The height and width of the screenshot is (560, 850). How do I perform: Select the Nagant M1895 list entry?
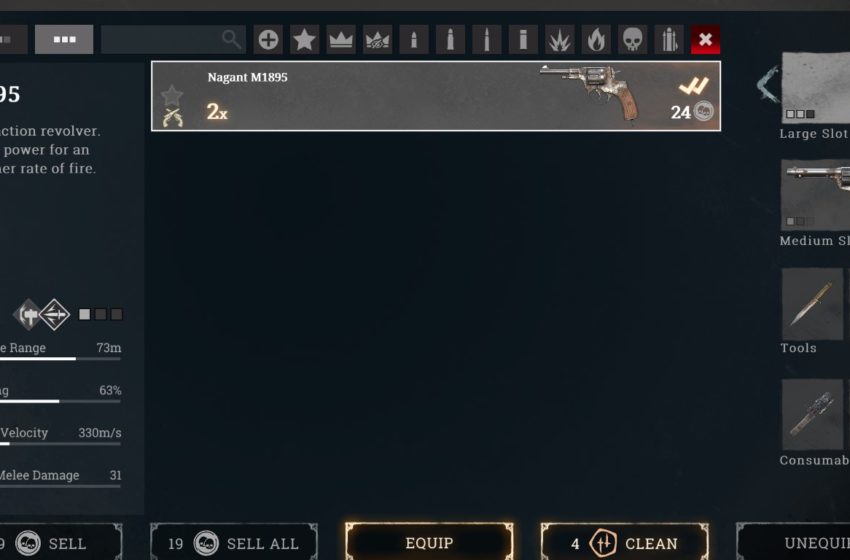pyautogui.click(x=436, y=96)
